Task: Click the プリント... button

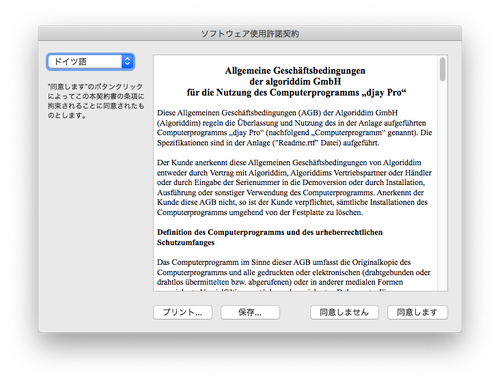Action: [x=183, y=312]
